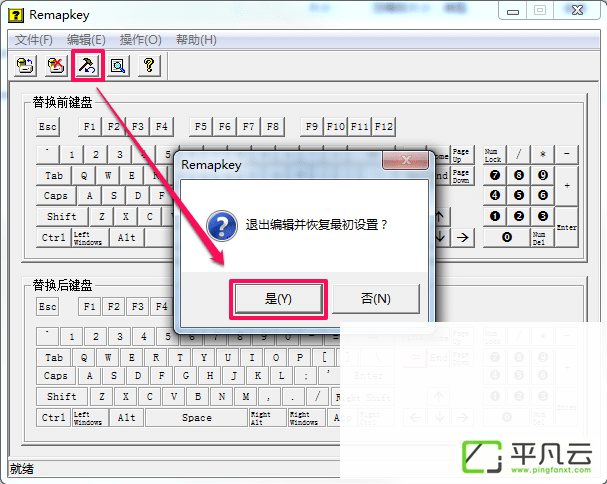The height and width of the screenshot is (484, 607).
Task: Click Ctrl key in 替换前键盘
Action: (54, 237)
